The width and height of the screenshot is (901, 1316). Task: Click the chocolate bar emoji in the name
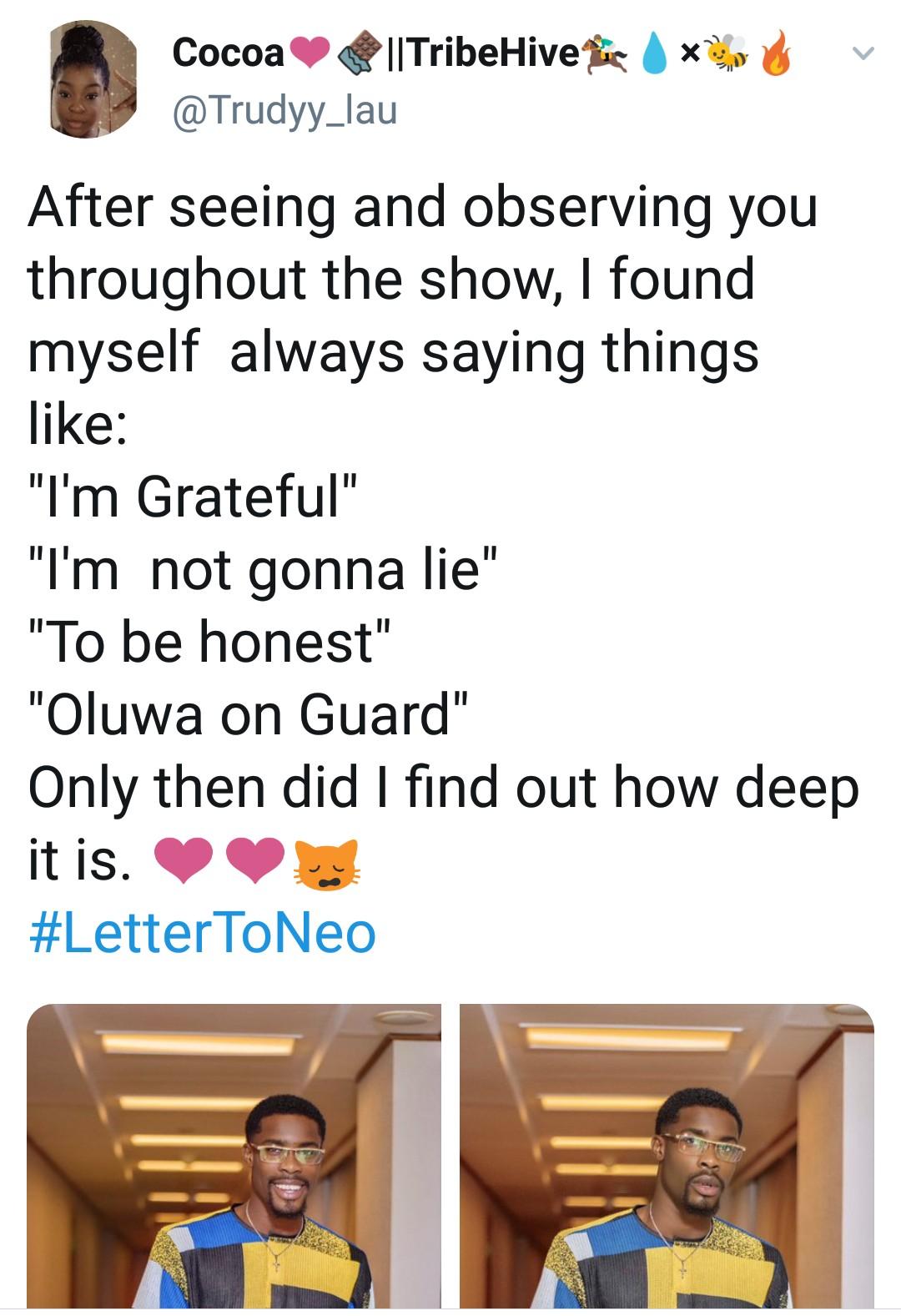tap(357, 53)
